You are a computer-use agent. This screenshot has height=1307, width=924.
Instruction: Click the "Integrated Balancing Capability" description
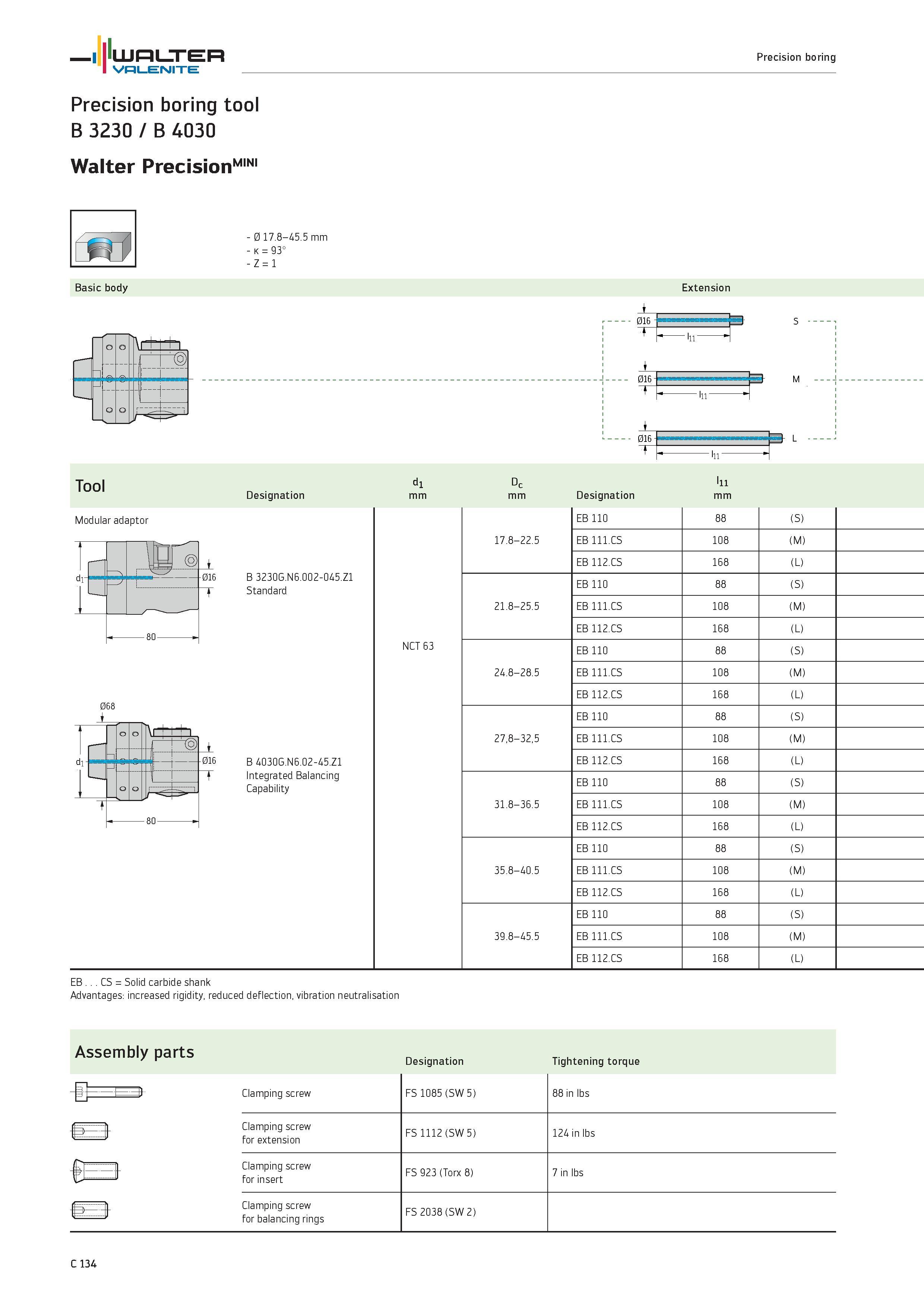(292, 782)
